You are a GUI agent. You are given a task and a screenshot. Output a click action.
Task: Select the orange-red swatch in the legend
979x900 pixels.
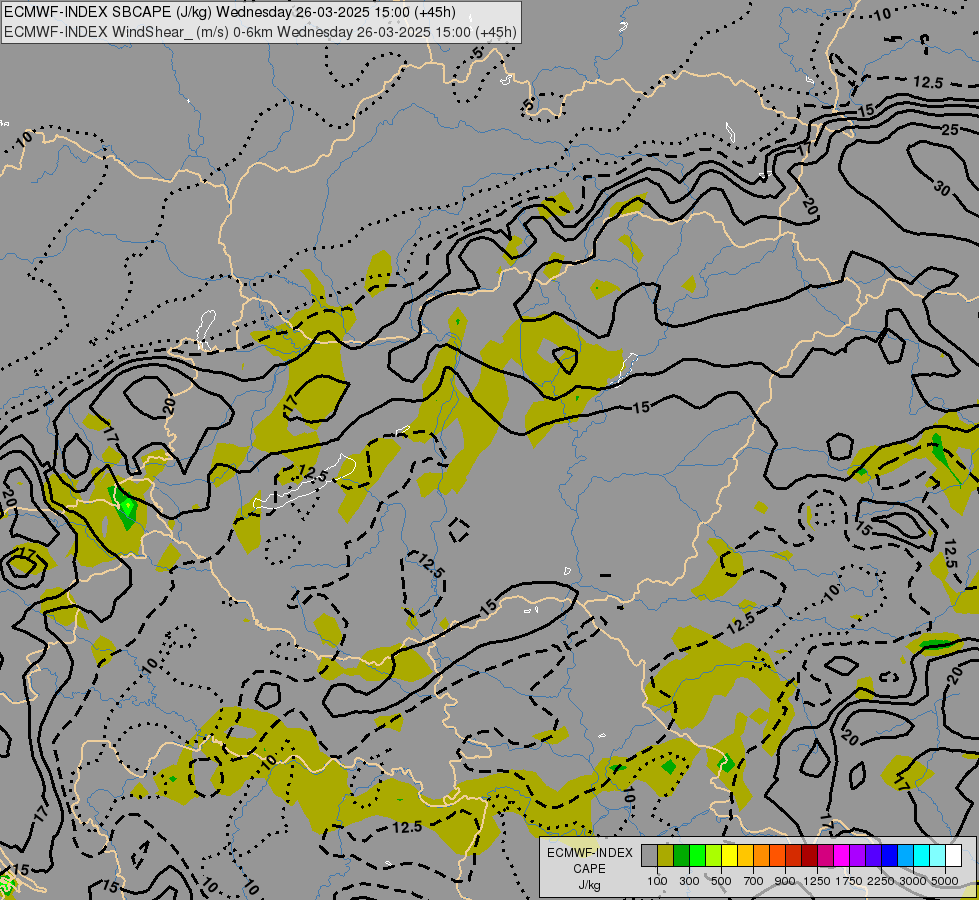point(777,856)
